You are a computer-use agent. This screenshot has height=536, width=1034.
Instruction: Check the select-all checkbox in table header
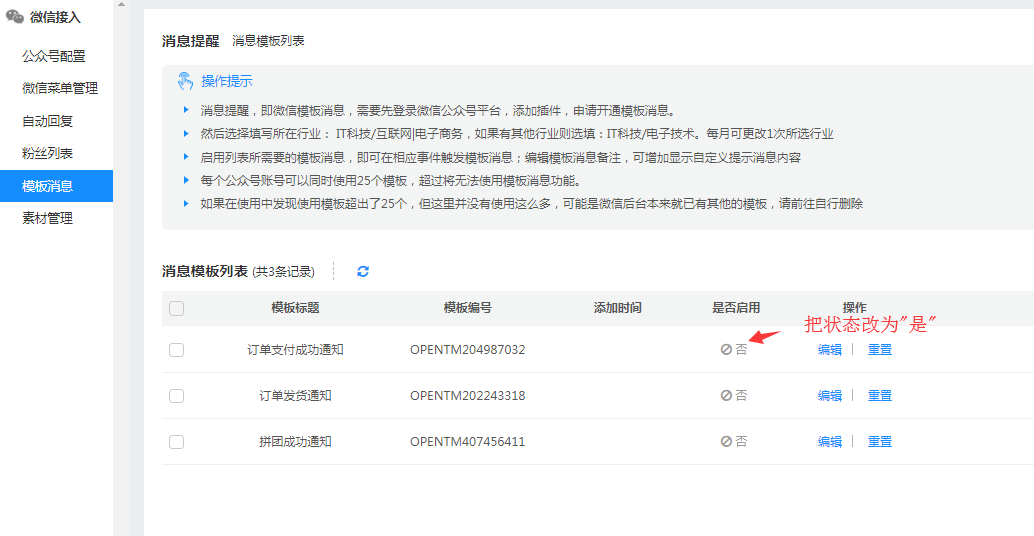coord(177,308)
